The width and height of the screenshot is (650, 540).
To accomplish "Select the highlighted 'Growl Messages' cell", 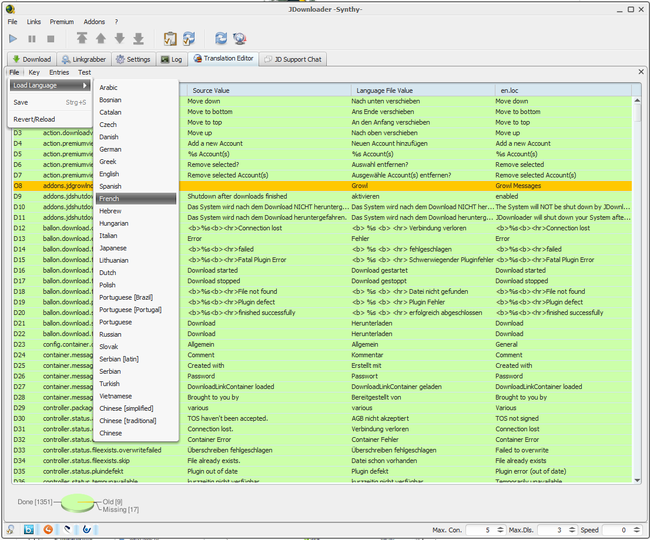I will (x=563, y=186).
